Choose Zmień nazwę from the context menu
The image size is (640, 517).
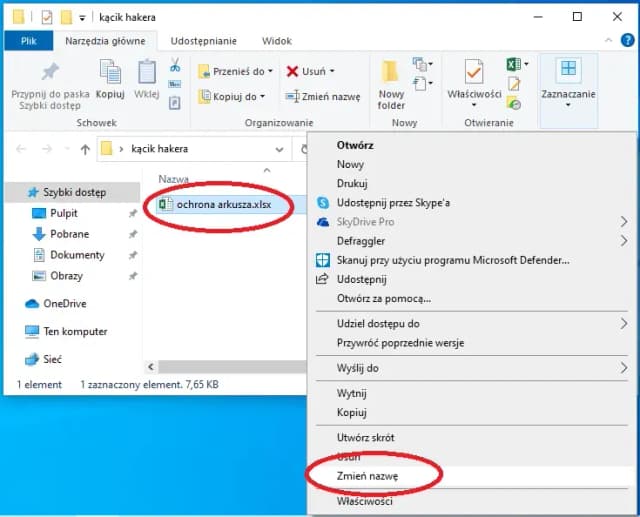(368, 477)
